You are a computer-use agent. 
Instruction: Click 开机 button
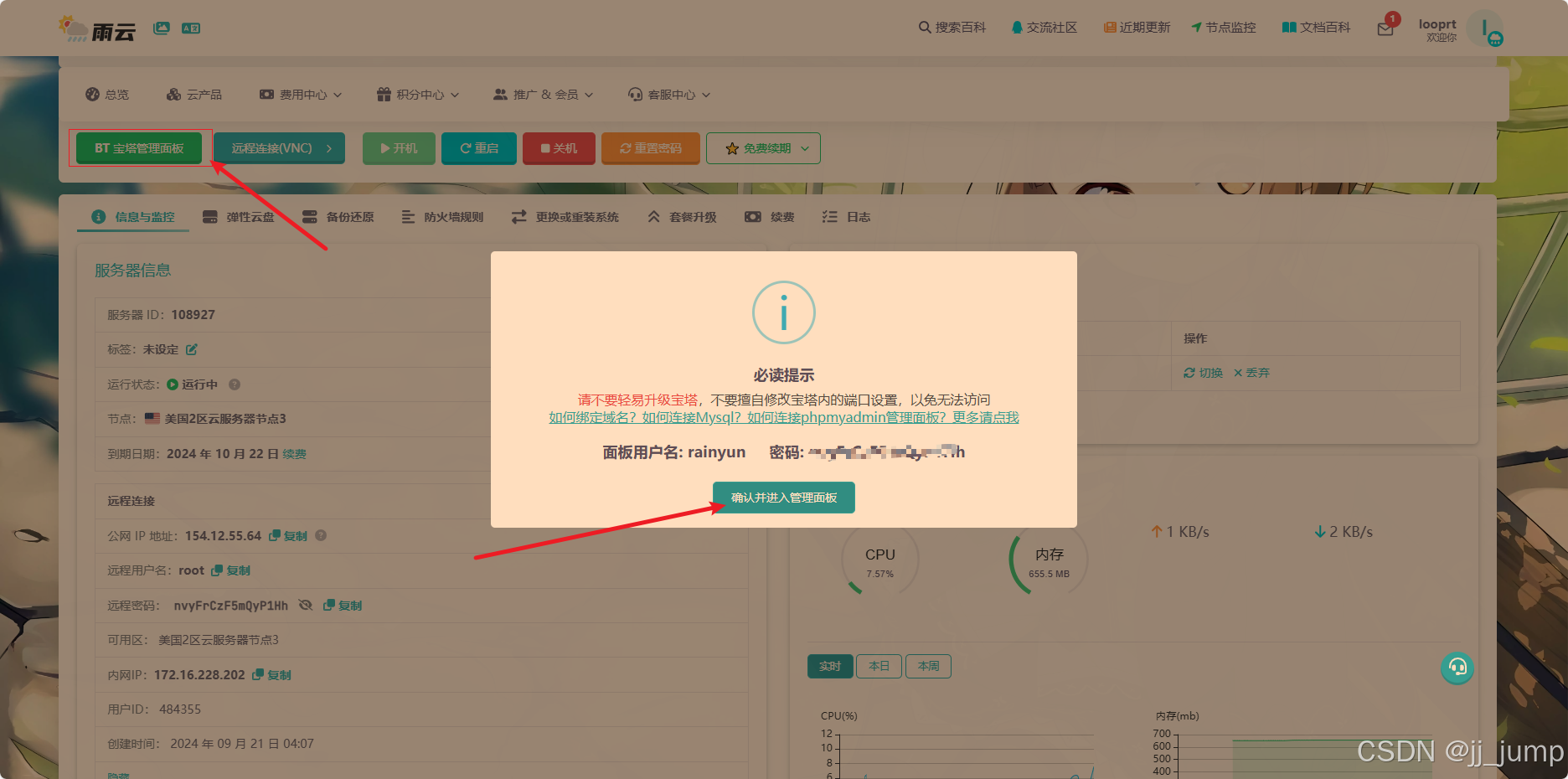coord(399,148)
